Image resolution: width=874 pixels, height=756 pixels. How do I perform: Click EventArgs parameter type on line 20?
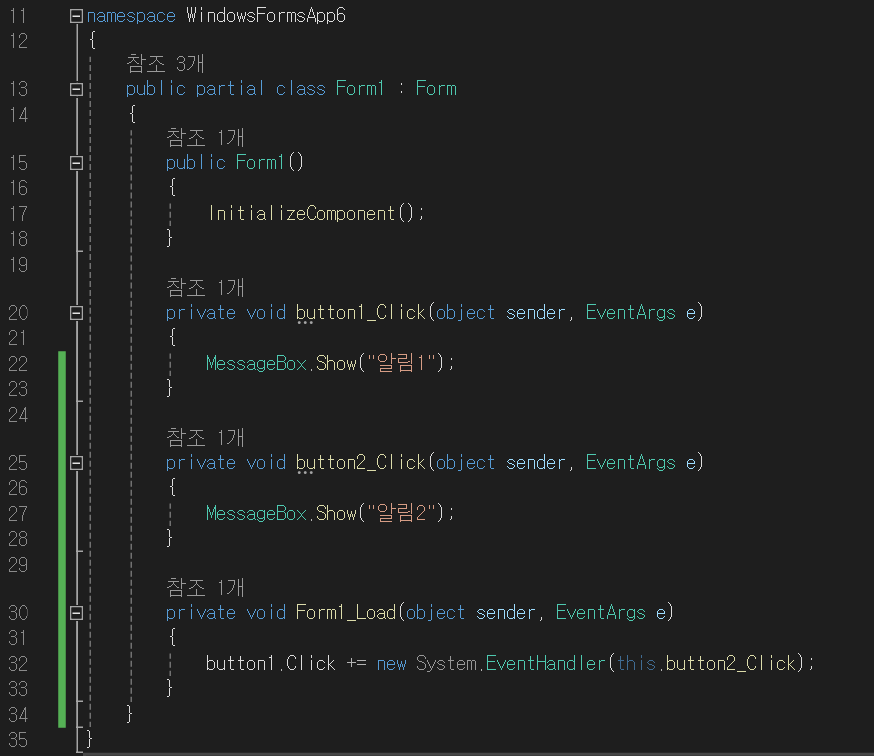point(630,312)
